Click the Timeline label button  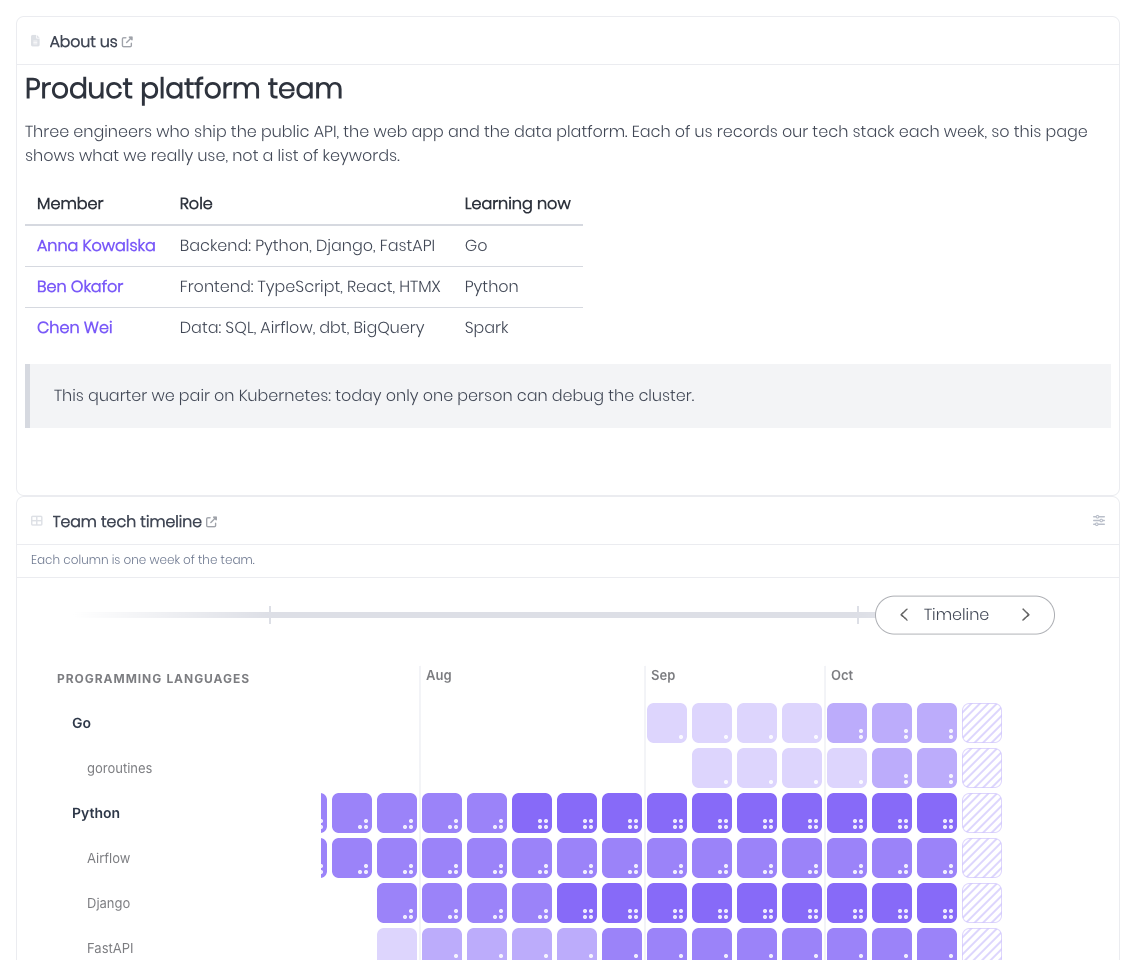point(956,614)
